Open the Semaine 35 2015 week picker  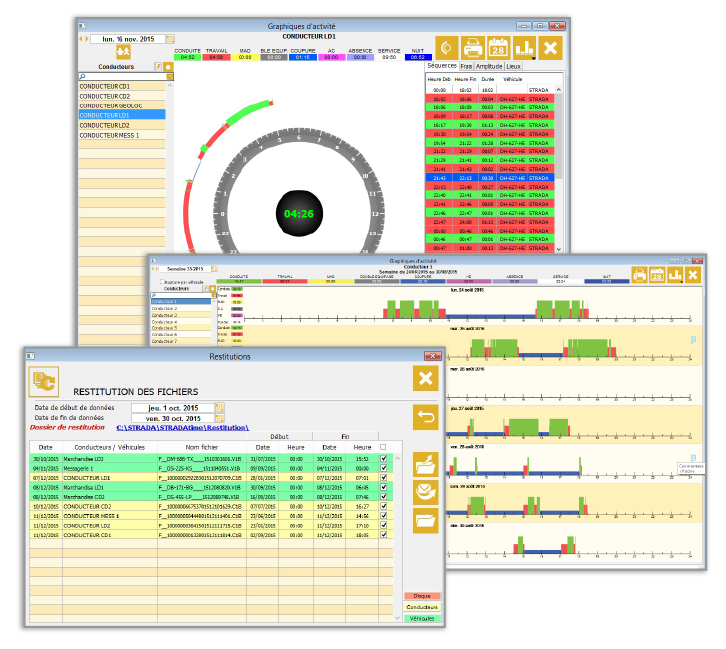tap(214, 268)
